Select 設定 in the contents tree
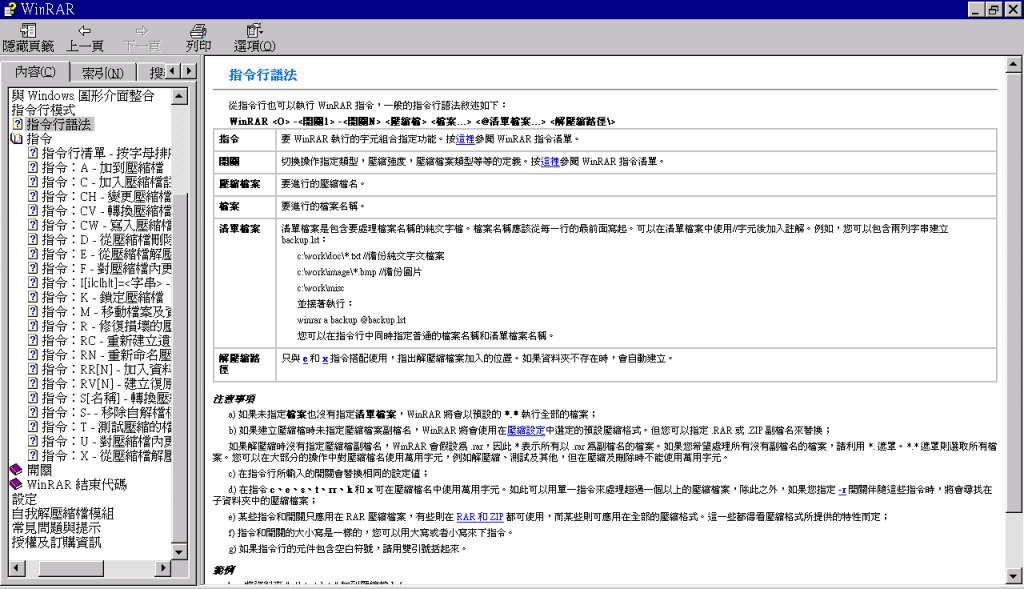The width and height of the screenshot is (1024, 589). [24, 499]
